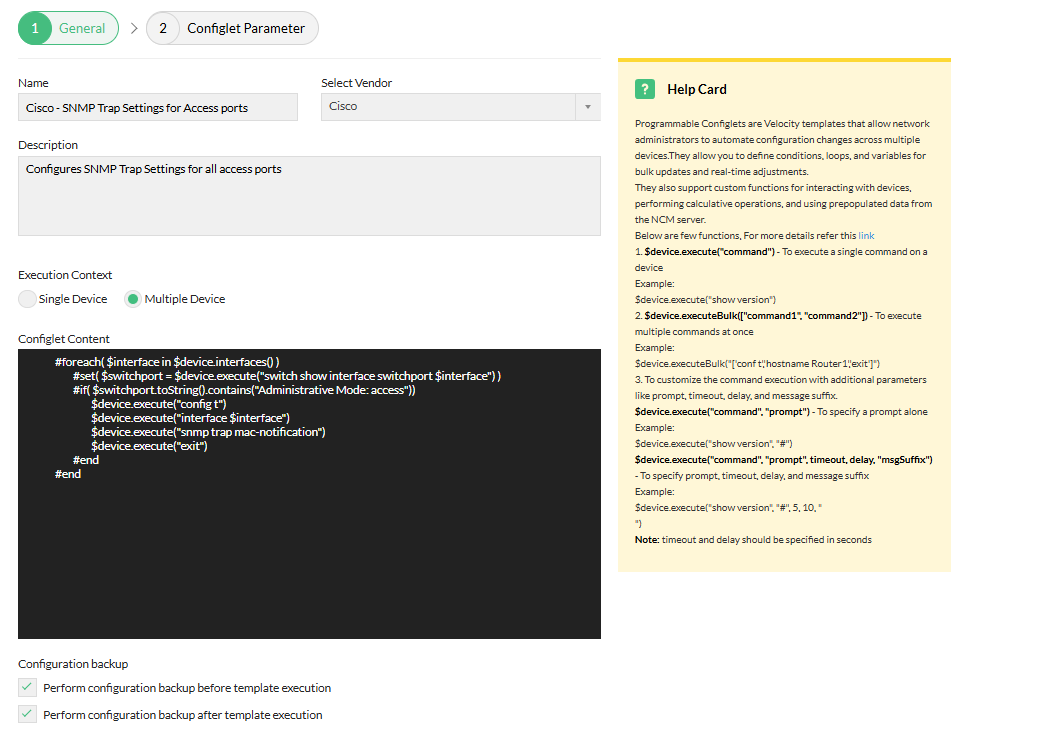
Task: Switch to the Configlet Parameter step
Action: [x=232, y=28]
